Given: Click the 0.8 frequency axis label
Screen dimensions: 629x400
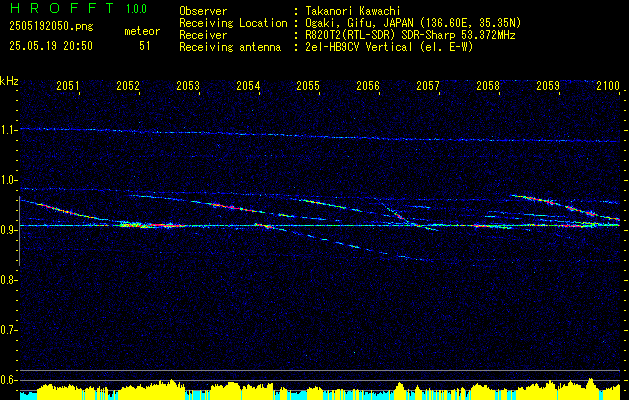Looking at the screenshot, I should pyautogui.click(x=7, y=280).
